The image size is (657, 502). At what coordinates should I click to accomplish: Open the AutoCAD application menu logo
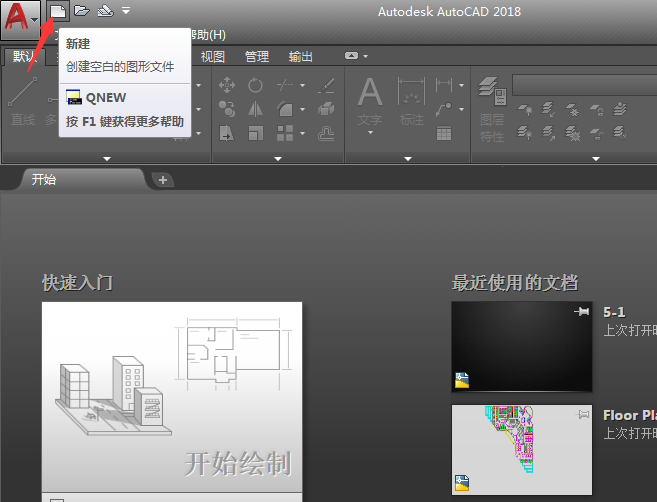pyautogui.click(x=20, y=19)
